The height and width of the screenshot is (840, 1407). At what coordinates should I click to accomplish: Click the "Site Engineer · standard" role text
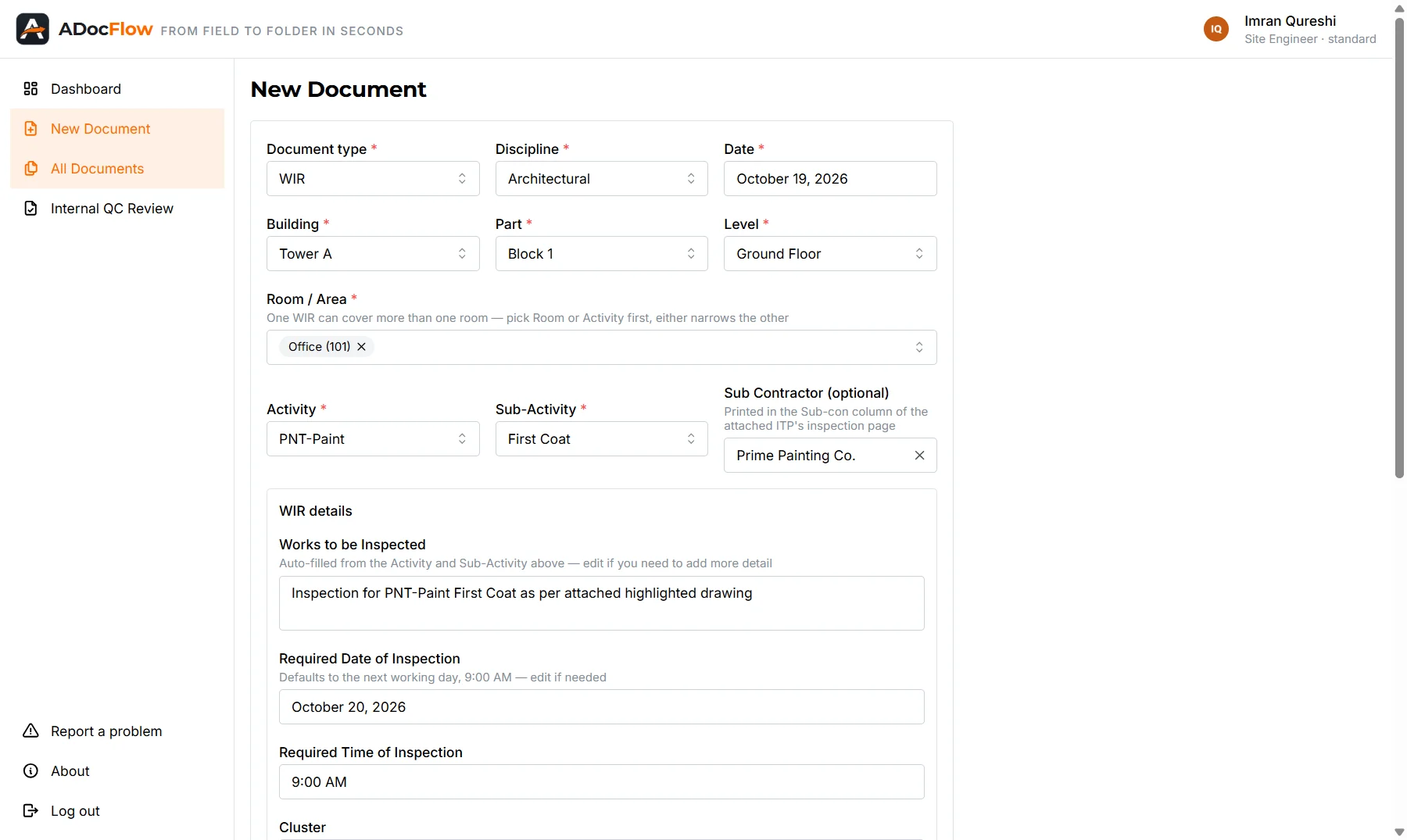click(1310, 39)
